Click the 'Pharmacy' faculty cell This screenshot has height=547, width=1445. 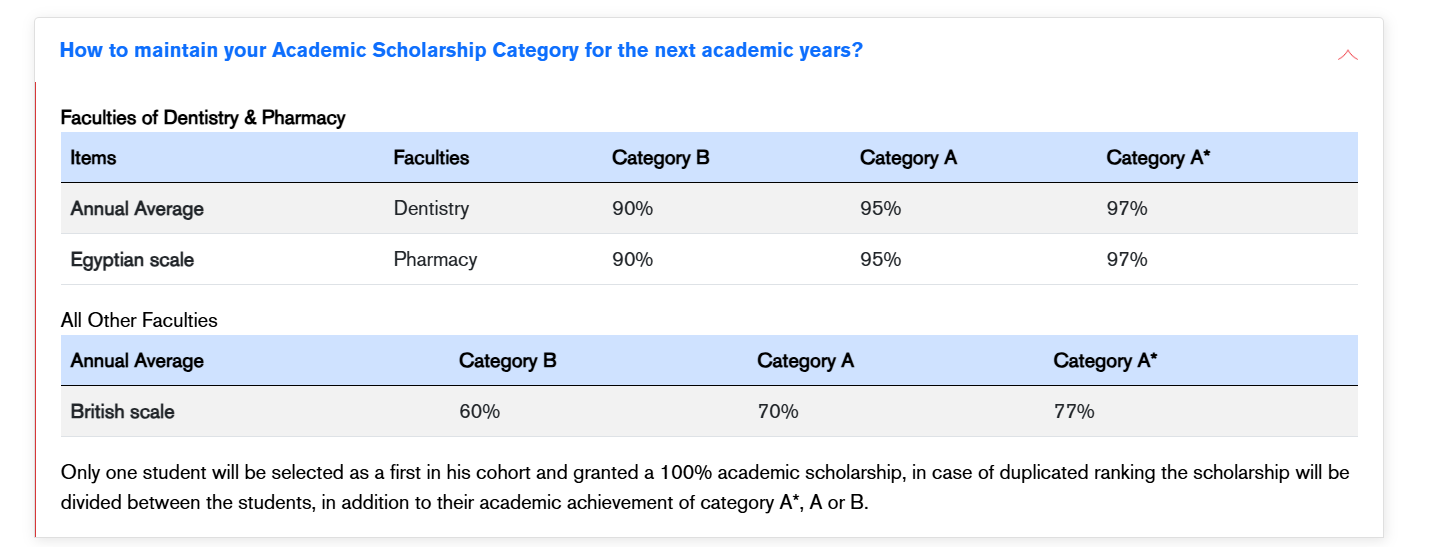click(435, 260)
